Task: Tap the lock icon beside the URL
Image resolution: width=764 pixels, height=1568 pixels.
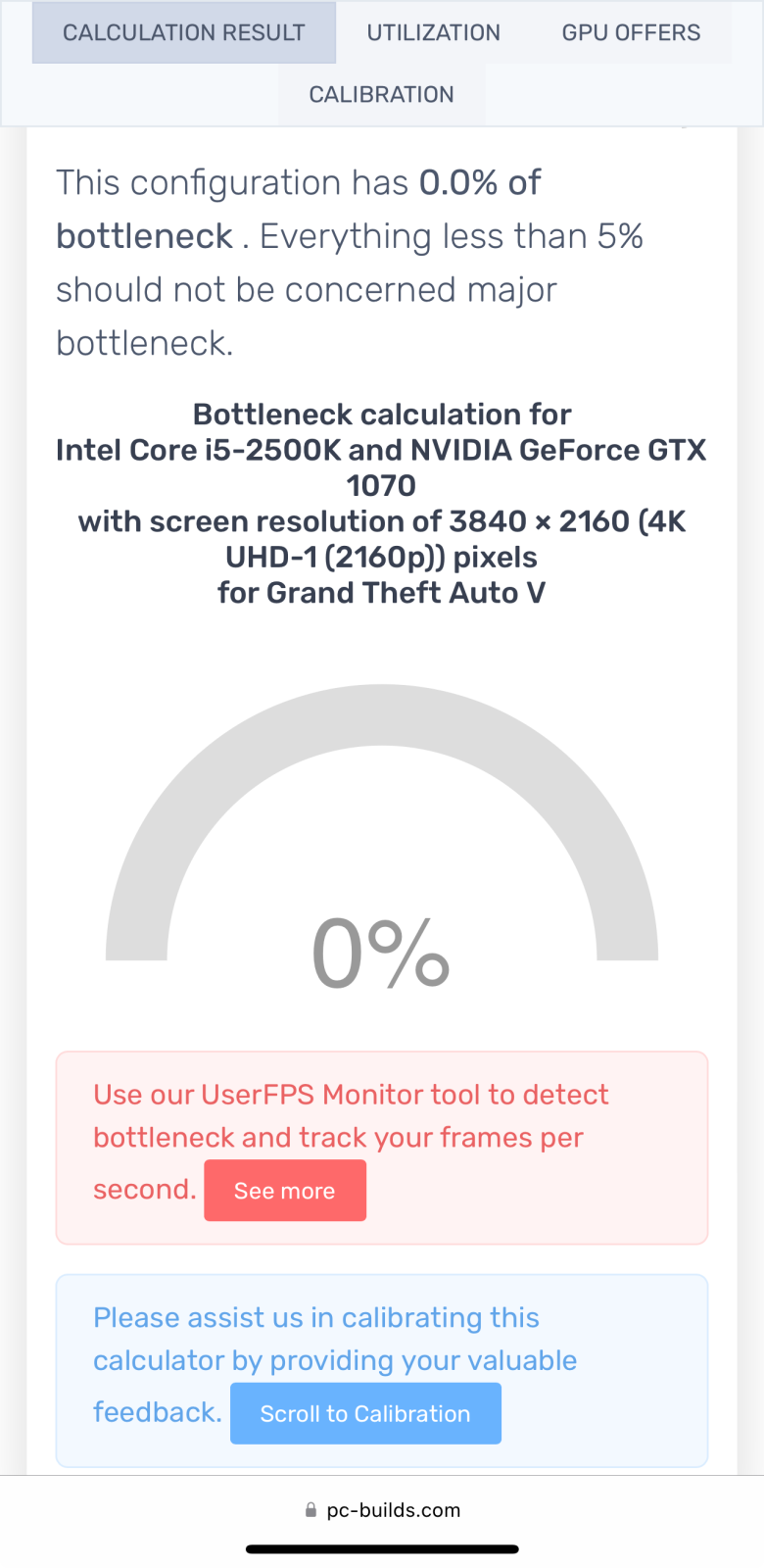Action: (311, 1510)
